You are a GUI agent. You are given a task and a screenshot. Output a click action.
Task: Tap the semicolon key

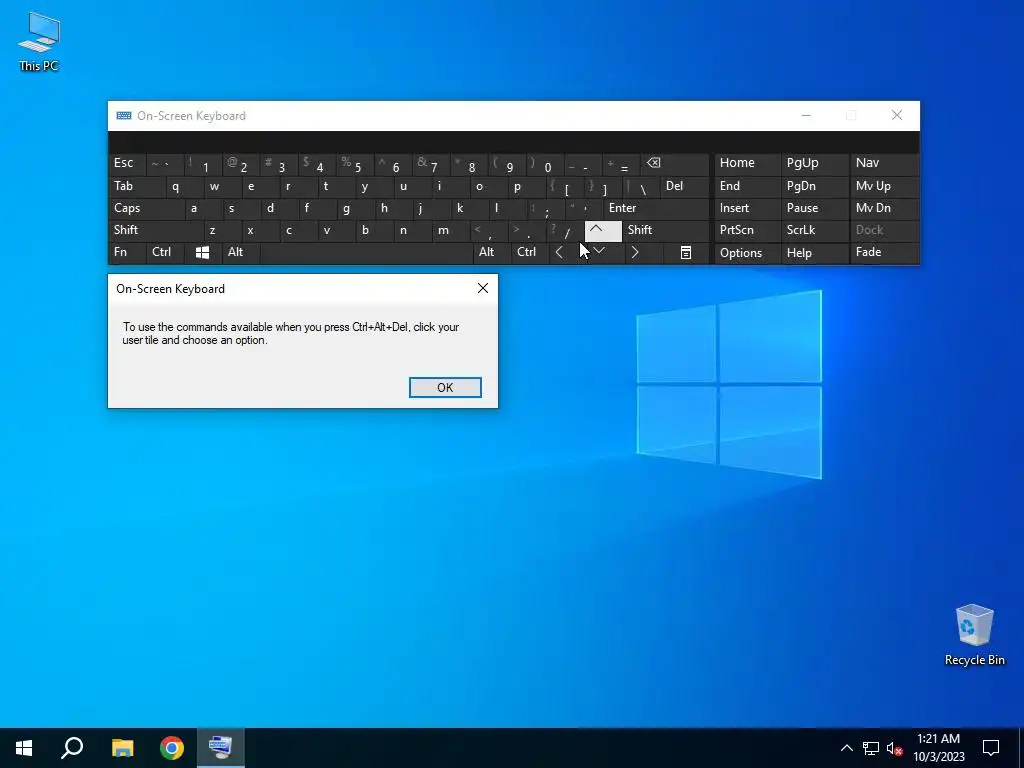pyautogui.click(x=545, y=208)
